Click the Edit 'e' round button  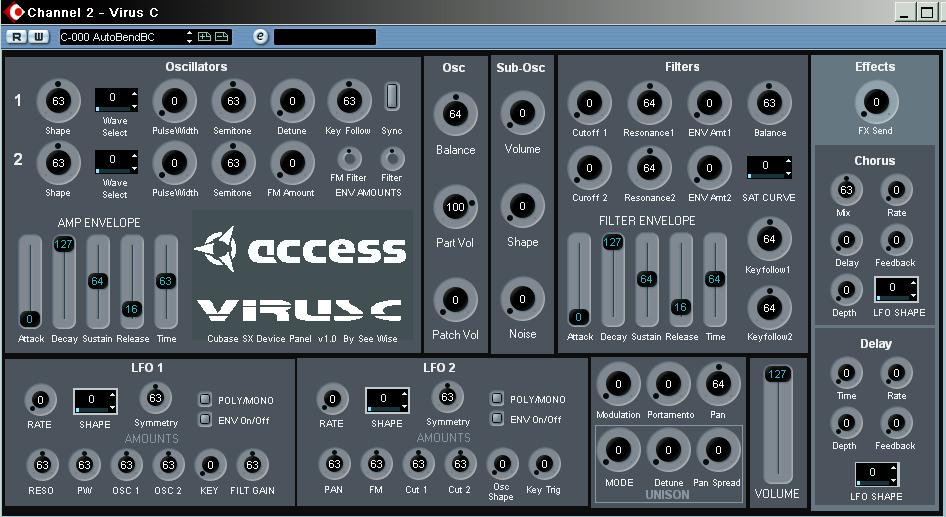tap(260, 37)
